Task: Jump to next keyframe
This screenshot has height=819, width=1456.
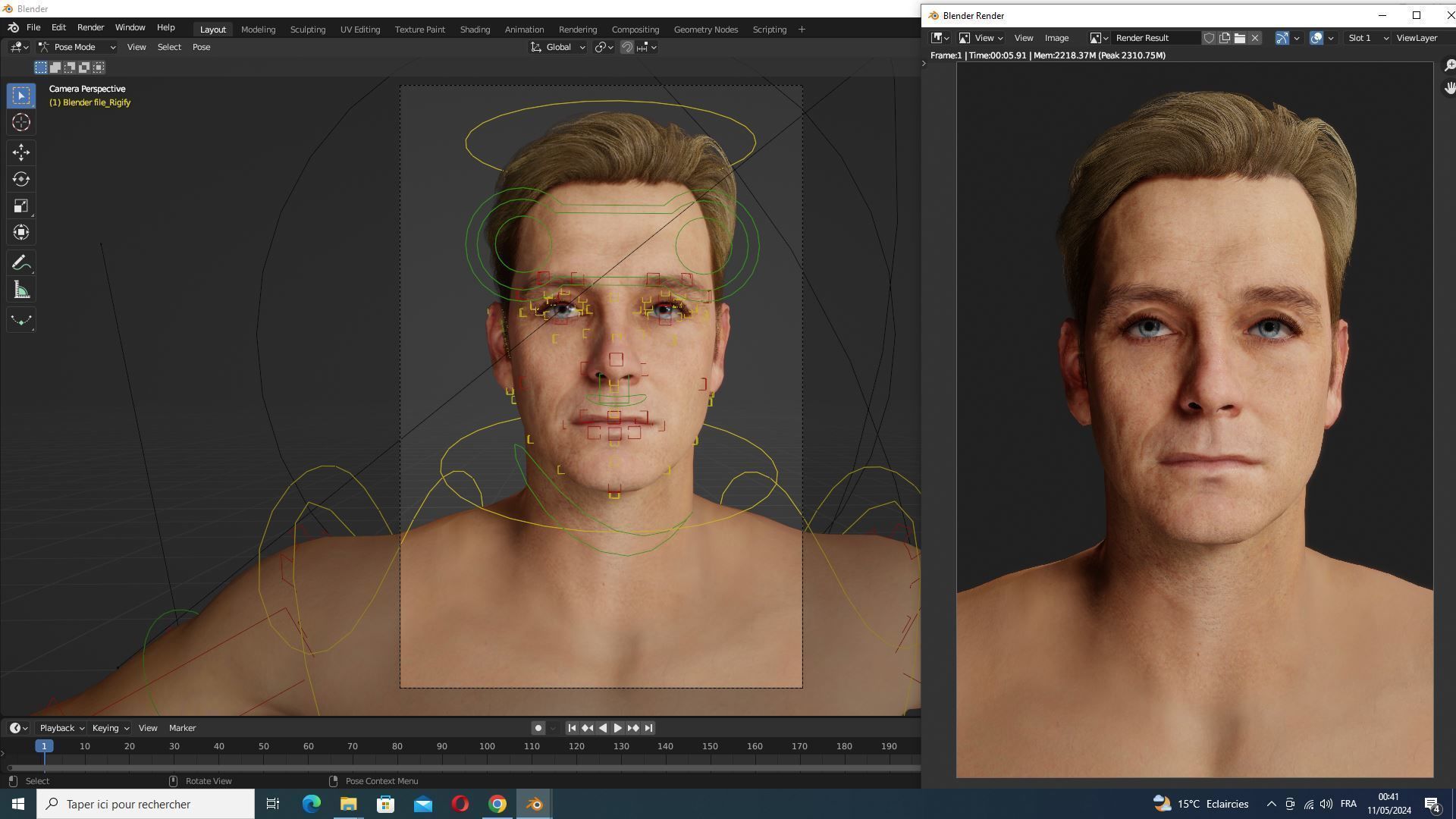Action: (x=632, y=728)
